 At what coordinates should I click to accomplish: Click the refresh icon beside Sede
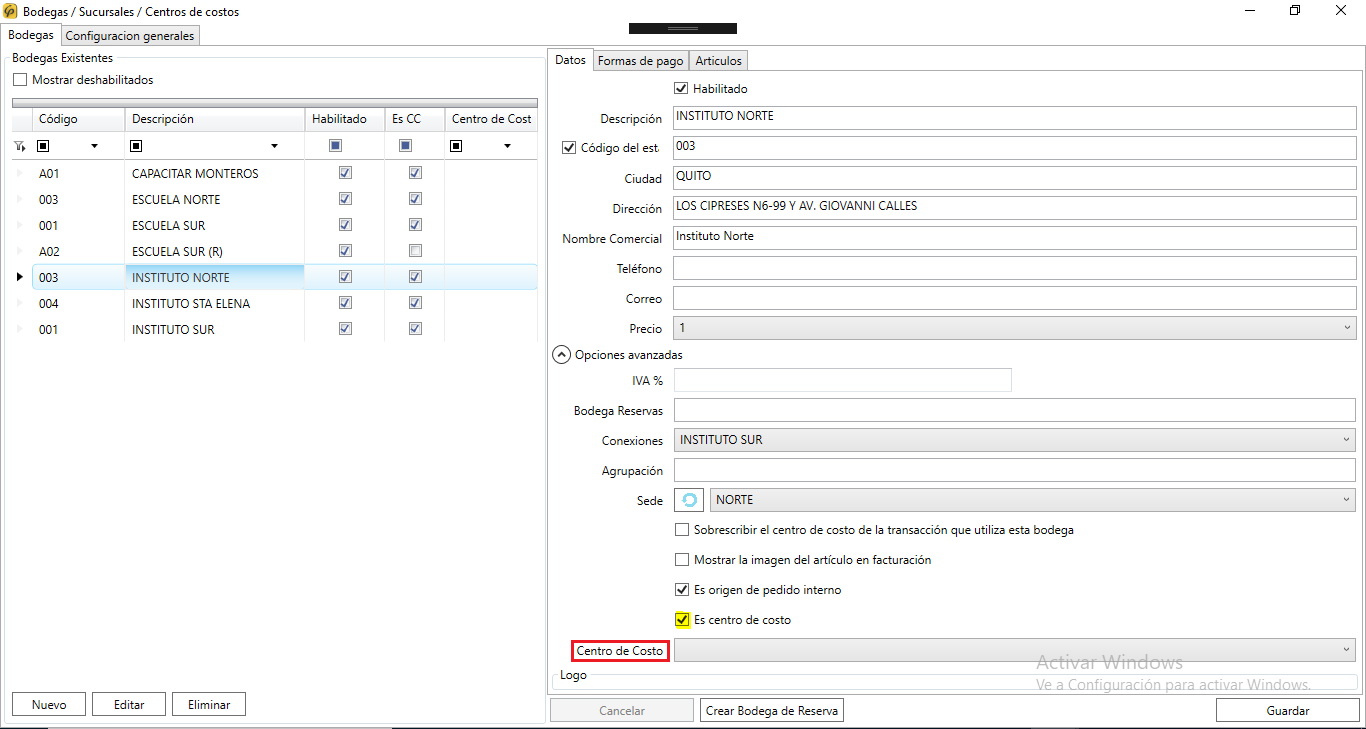tap(689, 500)
